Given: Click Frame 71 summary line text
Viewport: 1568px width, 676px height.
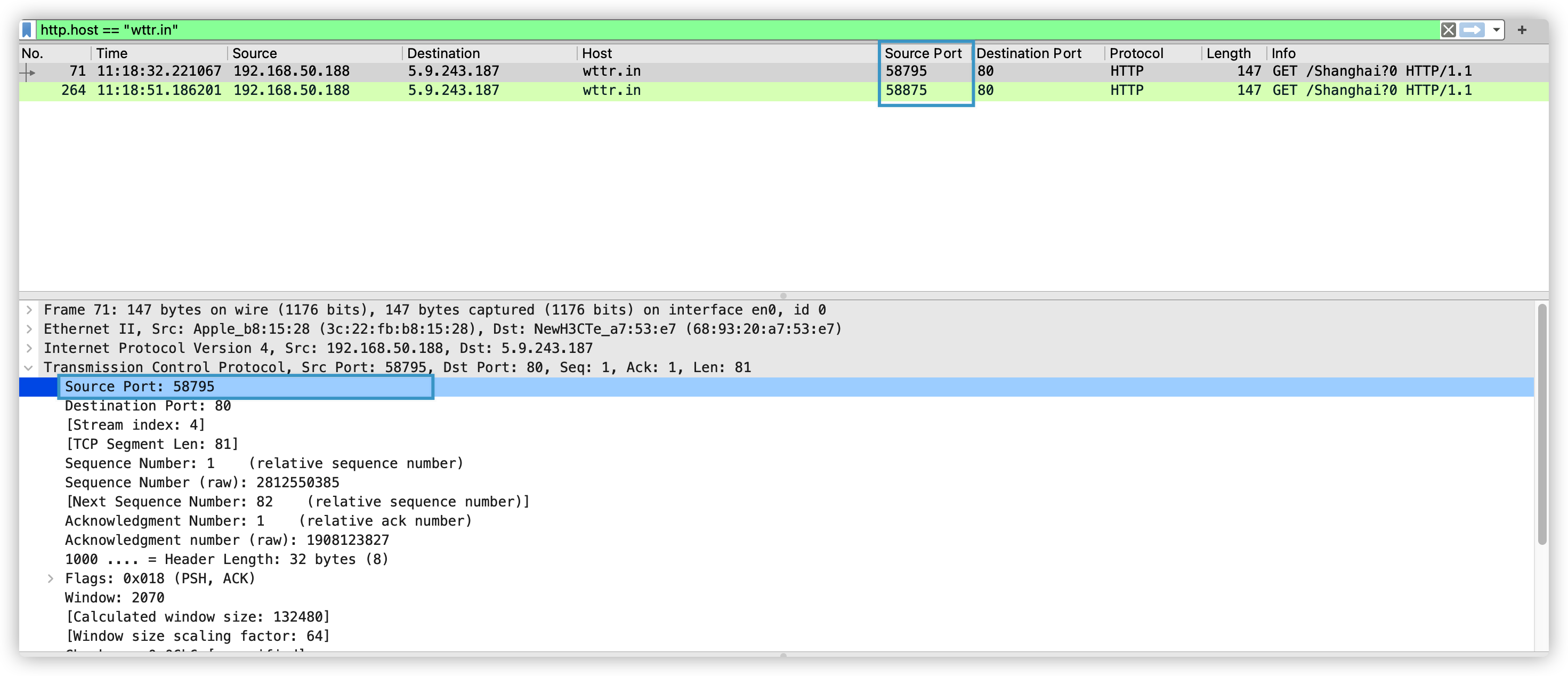Looking at the screenshot, I should click(434, 310).
